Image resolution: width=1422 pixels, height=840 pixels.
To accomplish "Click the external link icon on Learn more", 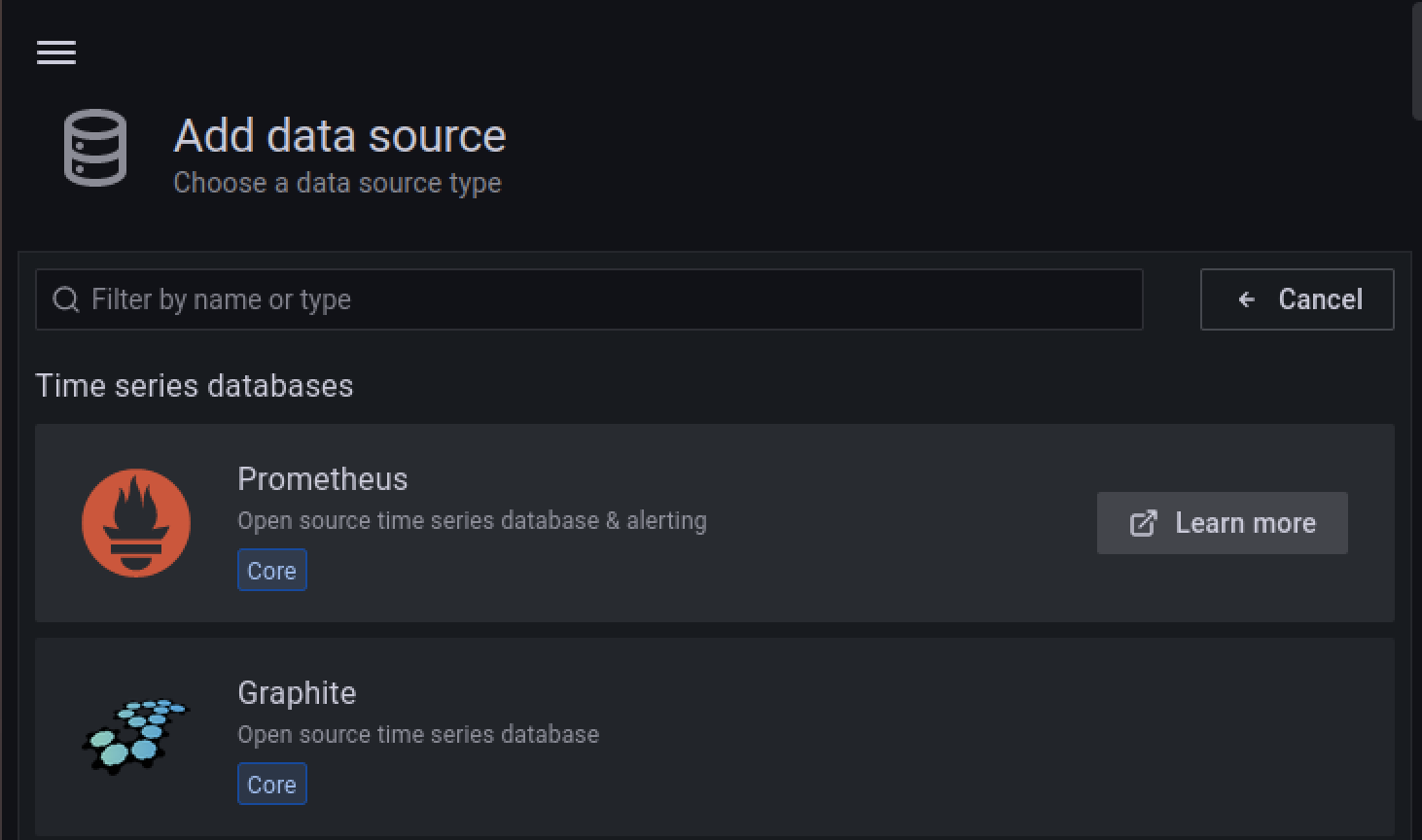I will tap(1144, 523).
